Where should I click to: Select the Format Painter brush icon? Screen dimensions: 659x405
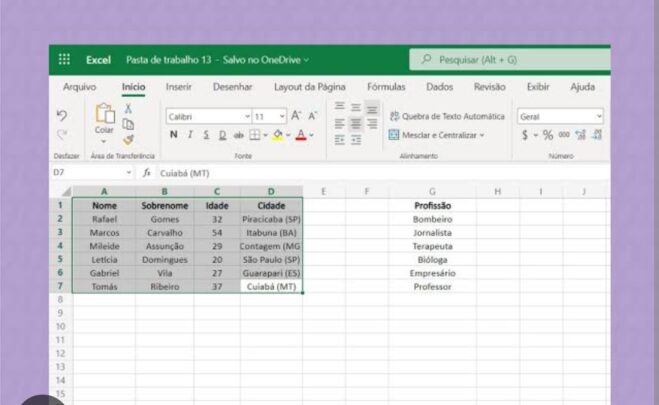click(129, 139)
